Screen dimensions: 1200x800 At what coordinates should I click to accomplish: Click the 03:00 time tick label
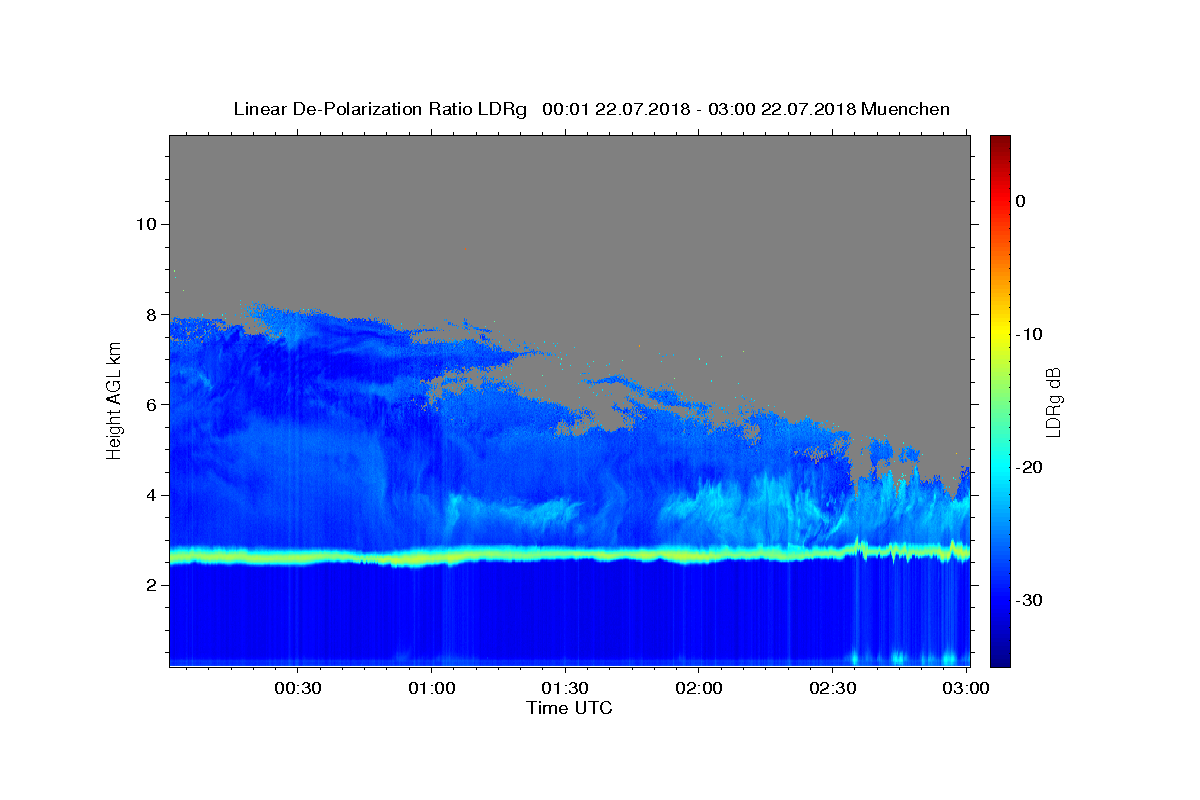click(966, 688)
